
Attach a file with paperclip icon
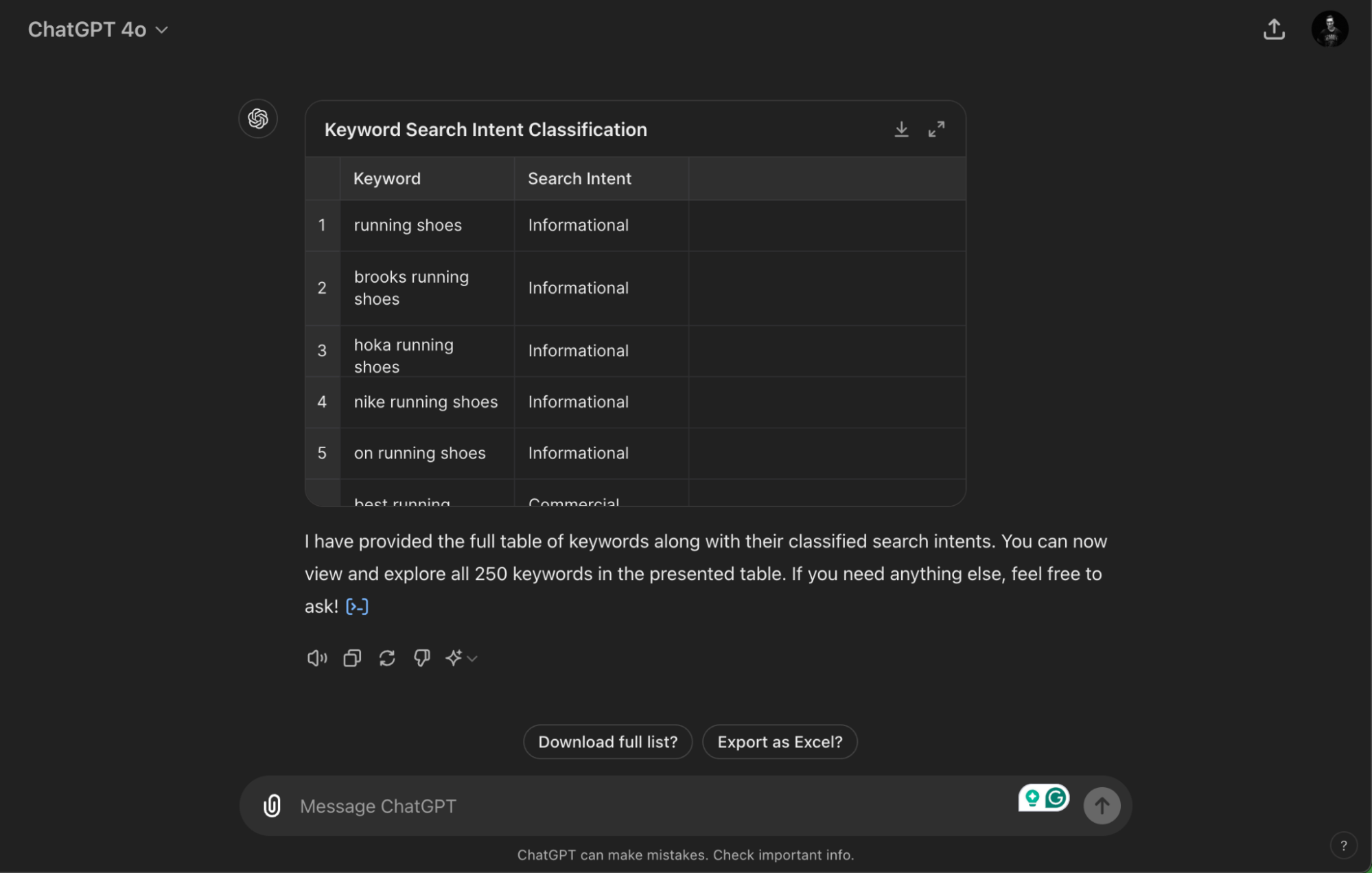[x=272, y=805]
